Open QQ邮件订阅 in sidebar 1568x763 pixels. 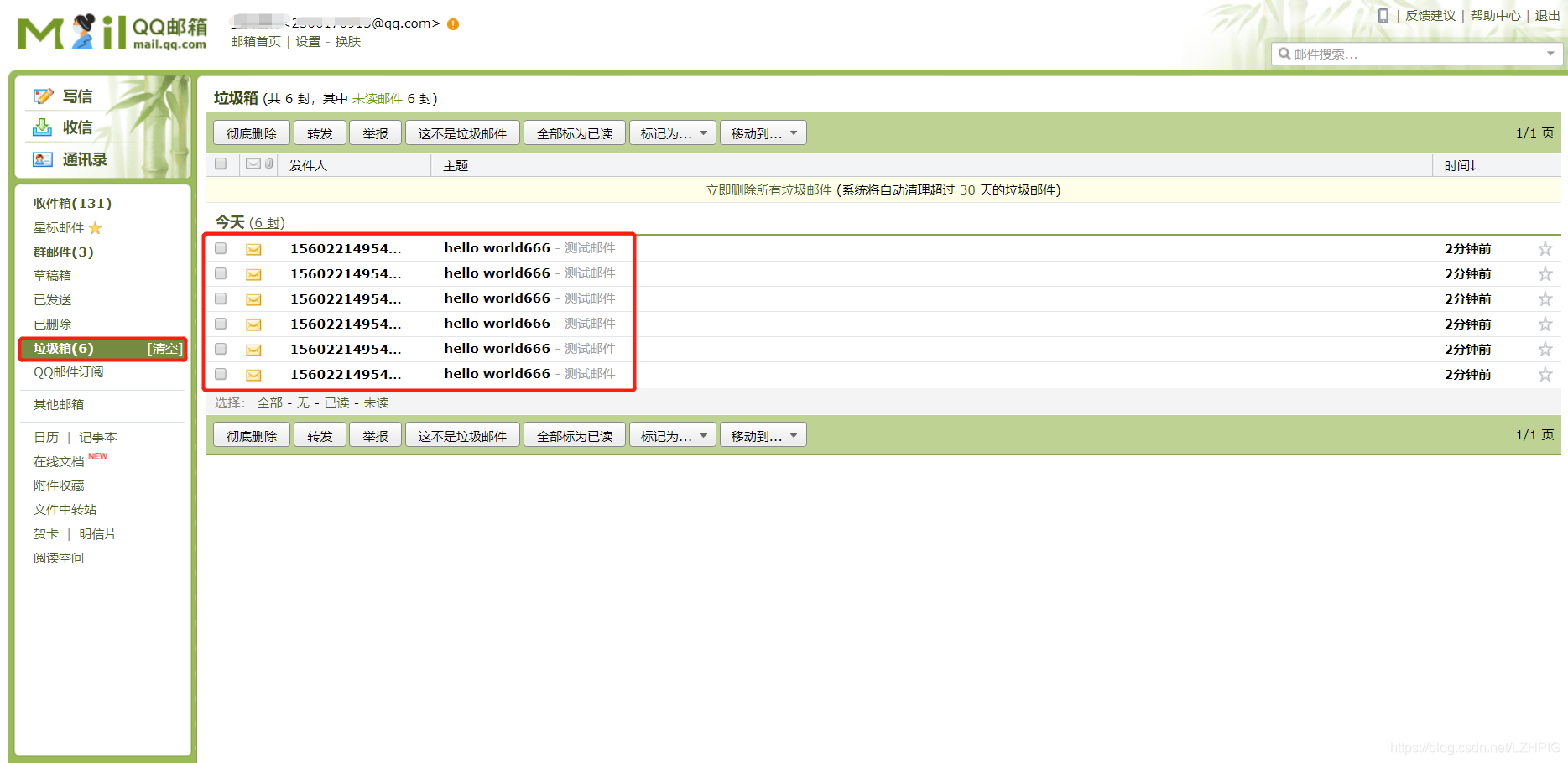point(68,371)
